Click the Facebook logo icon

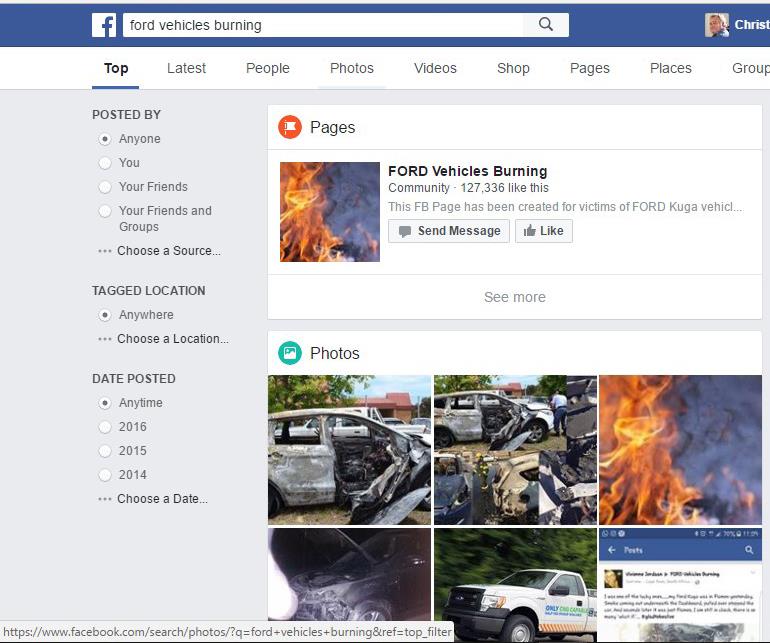coord(104,25)
